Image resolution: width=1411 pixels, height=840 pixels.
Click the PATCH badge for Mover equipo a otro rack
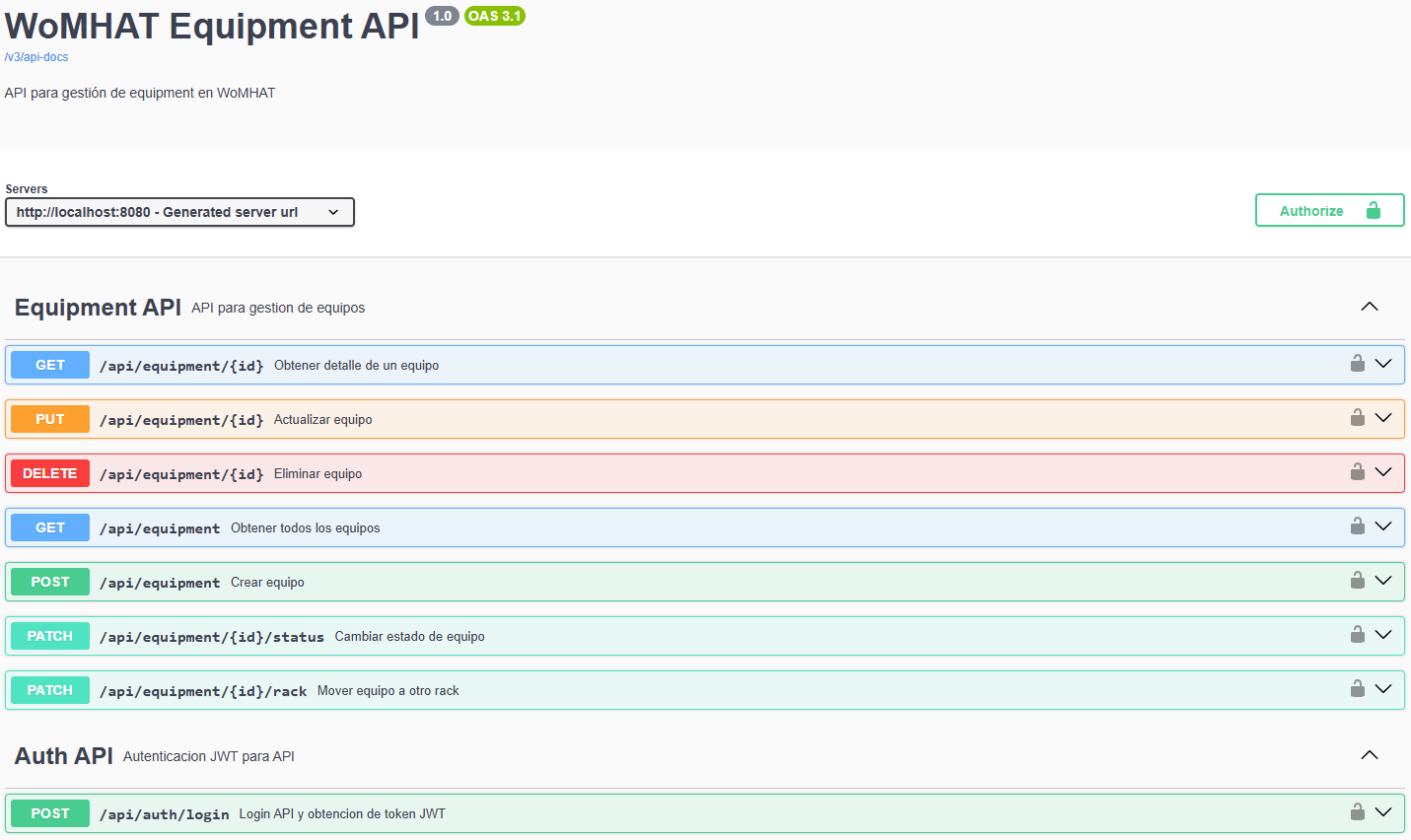coord(50,690)
